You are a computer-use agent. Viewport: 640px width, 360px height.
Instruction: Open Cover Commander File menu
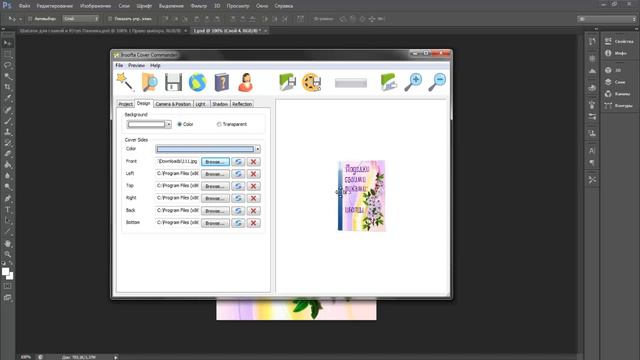click(x=119, y=65)
